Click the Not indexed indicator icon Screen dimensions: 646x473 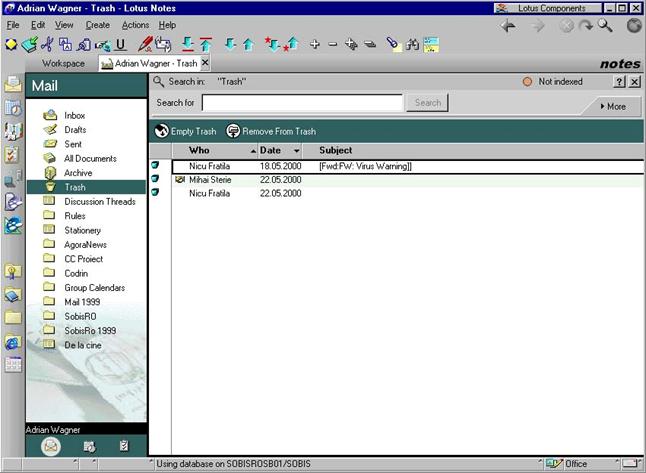[528, 82]
